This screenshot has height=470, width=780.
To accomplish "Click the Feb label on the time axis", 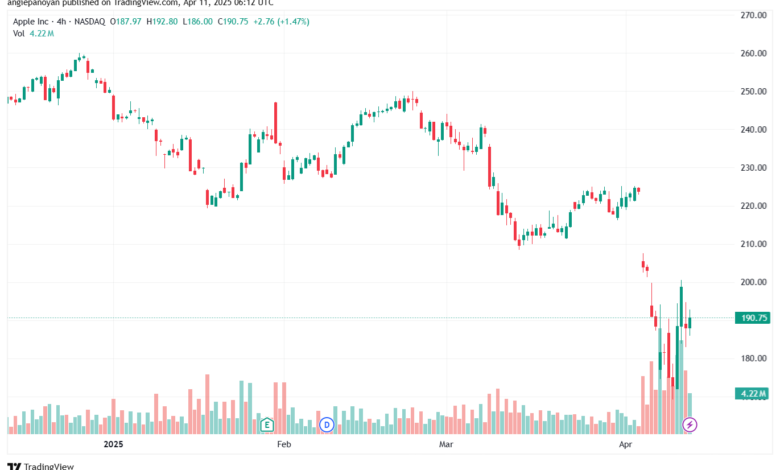I will (284, 444).
